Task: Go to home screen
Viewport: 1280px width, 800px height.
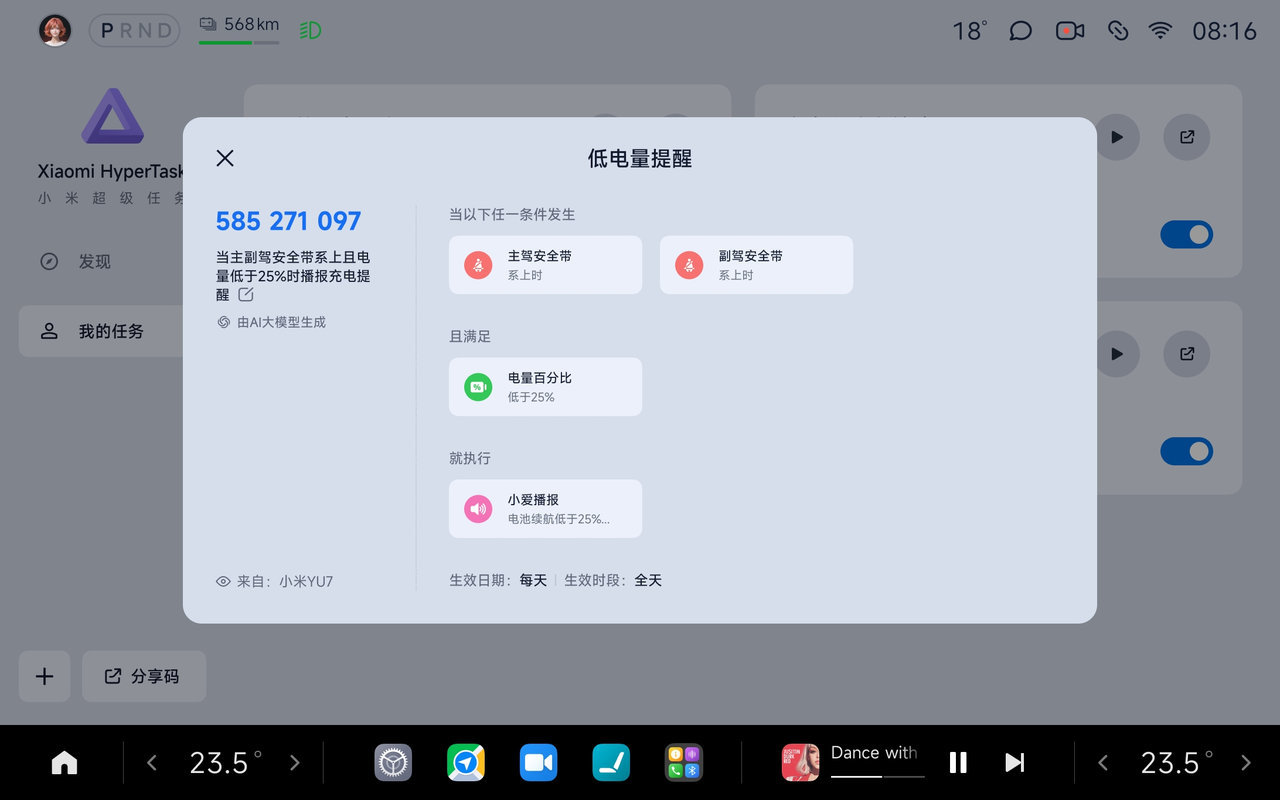Action: (64, 763)
